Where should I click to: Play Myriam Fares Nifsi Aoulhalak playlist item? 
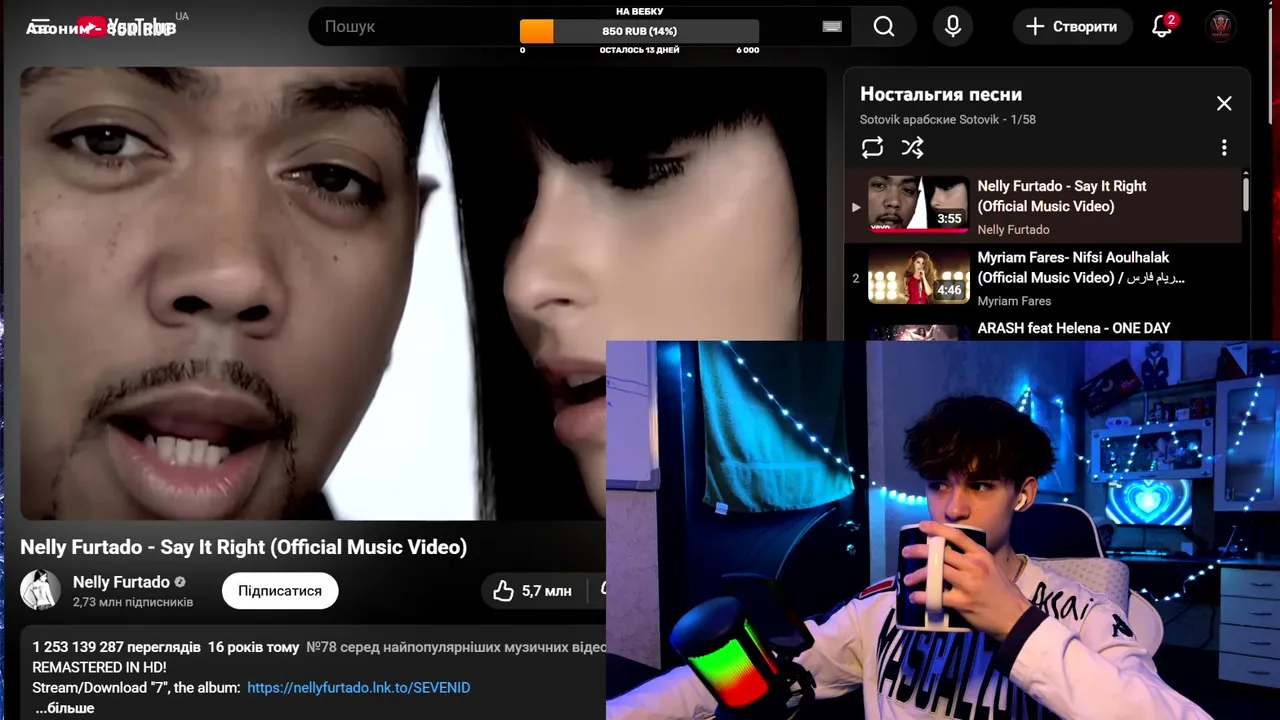1044,277
